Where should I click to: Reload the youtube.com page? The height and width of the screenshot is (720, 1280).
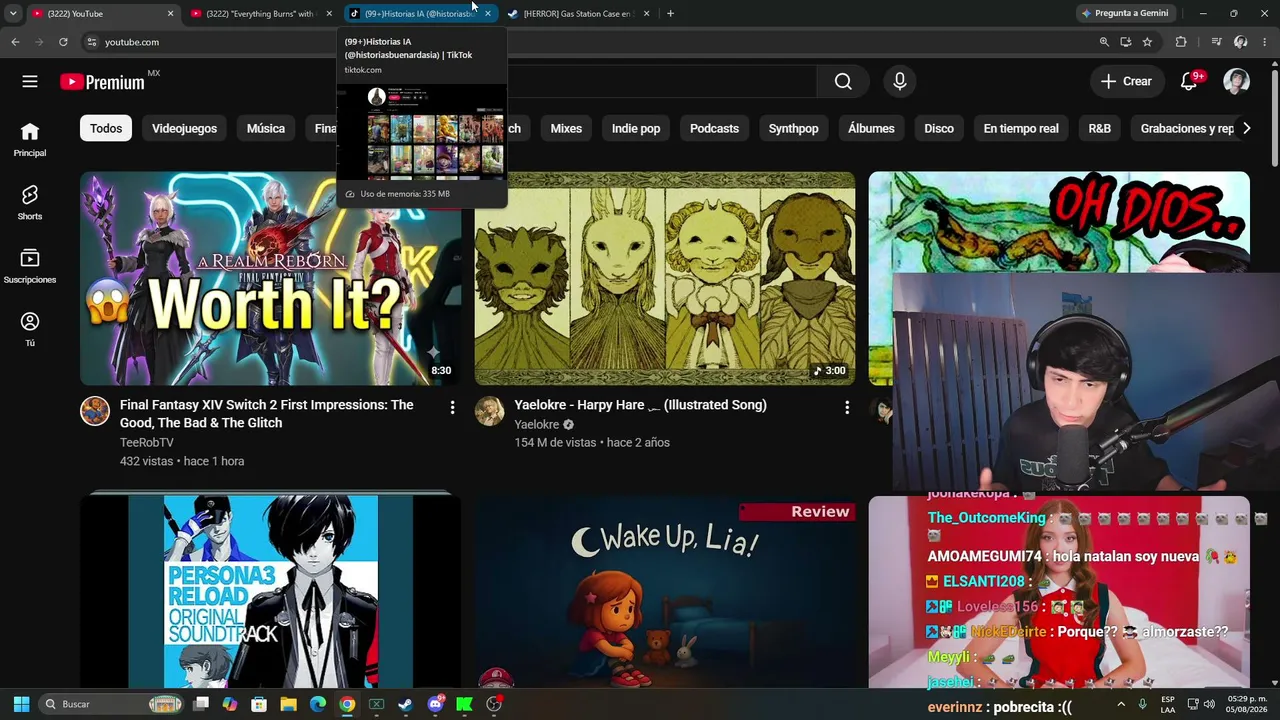pos(63,42)
